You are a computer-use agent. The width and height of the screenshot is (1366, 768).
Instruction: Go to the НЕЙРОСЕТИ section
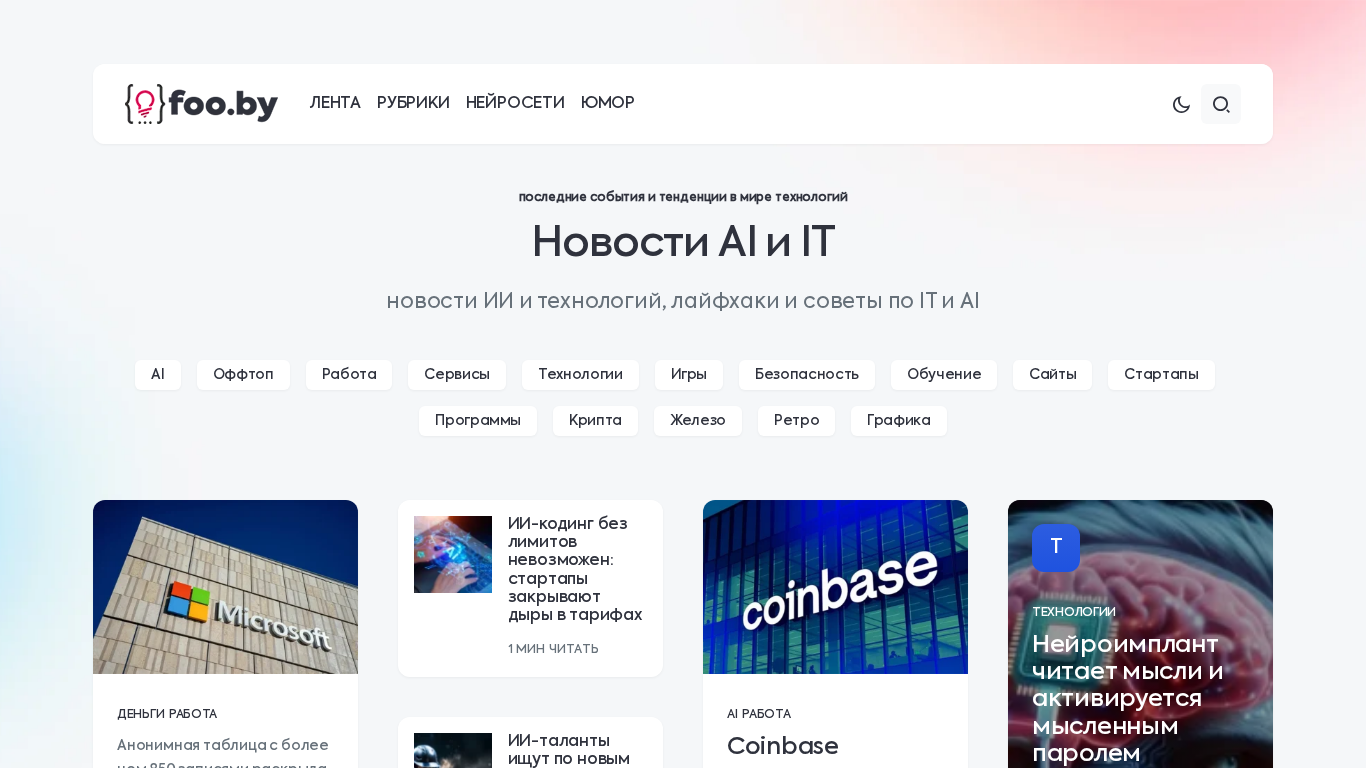[515, 103]
